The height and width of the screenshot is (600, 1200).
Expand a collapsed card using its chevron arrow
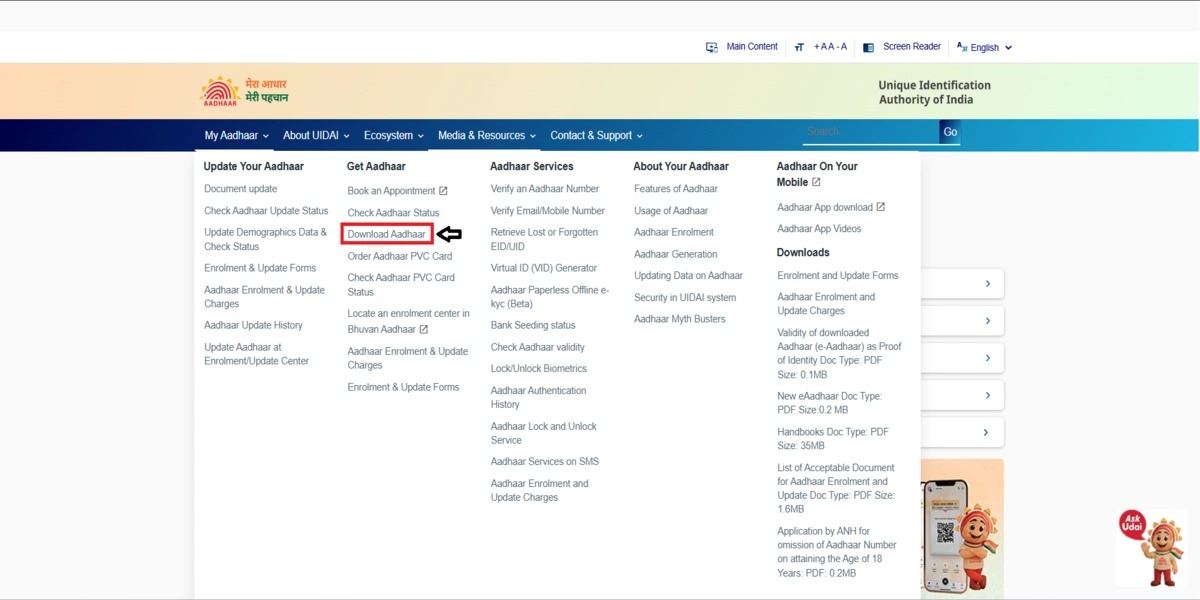pos(990,283)
